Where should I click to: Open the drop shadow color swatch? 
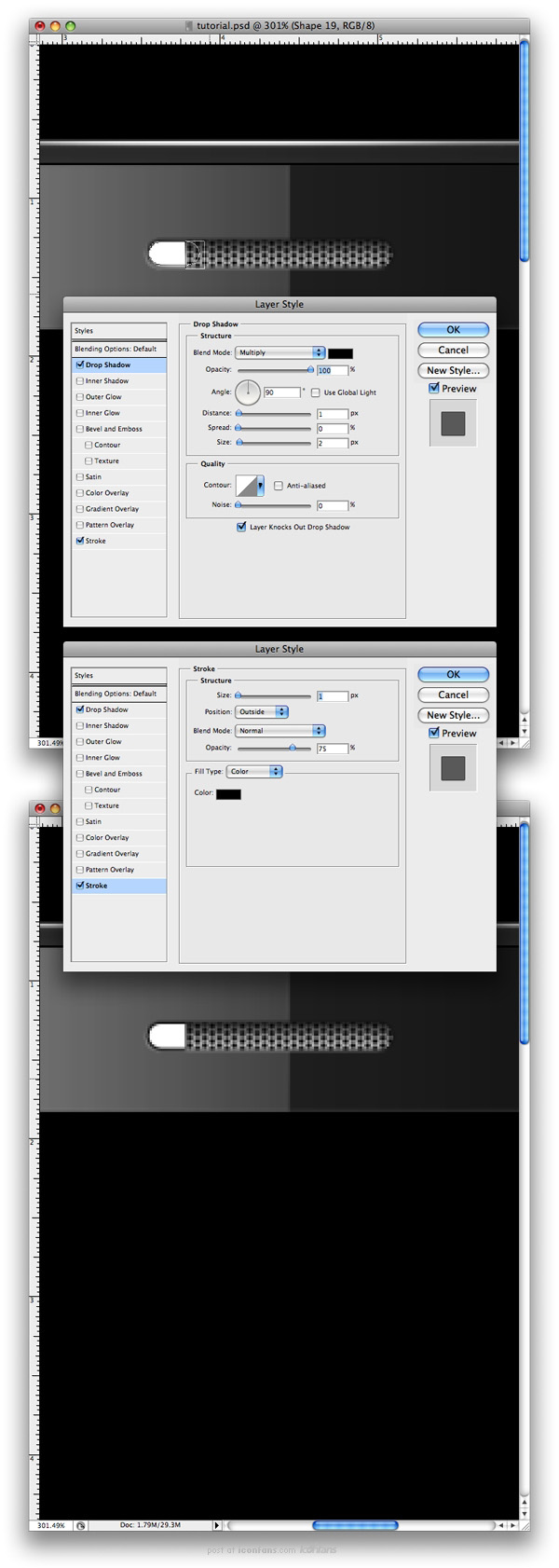click(340, 353)
